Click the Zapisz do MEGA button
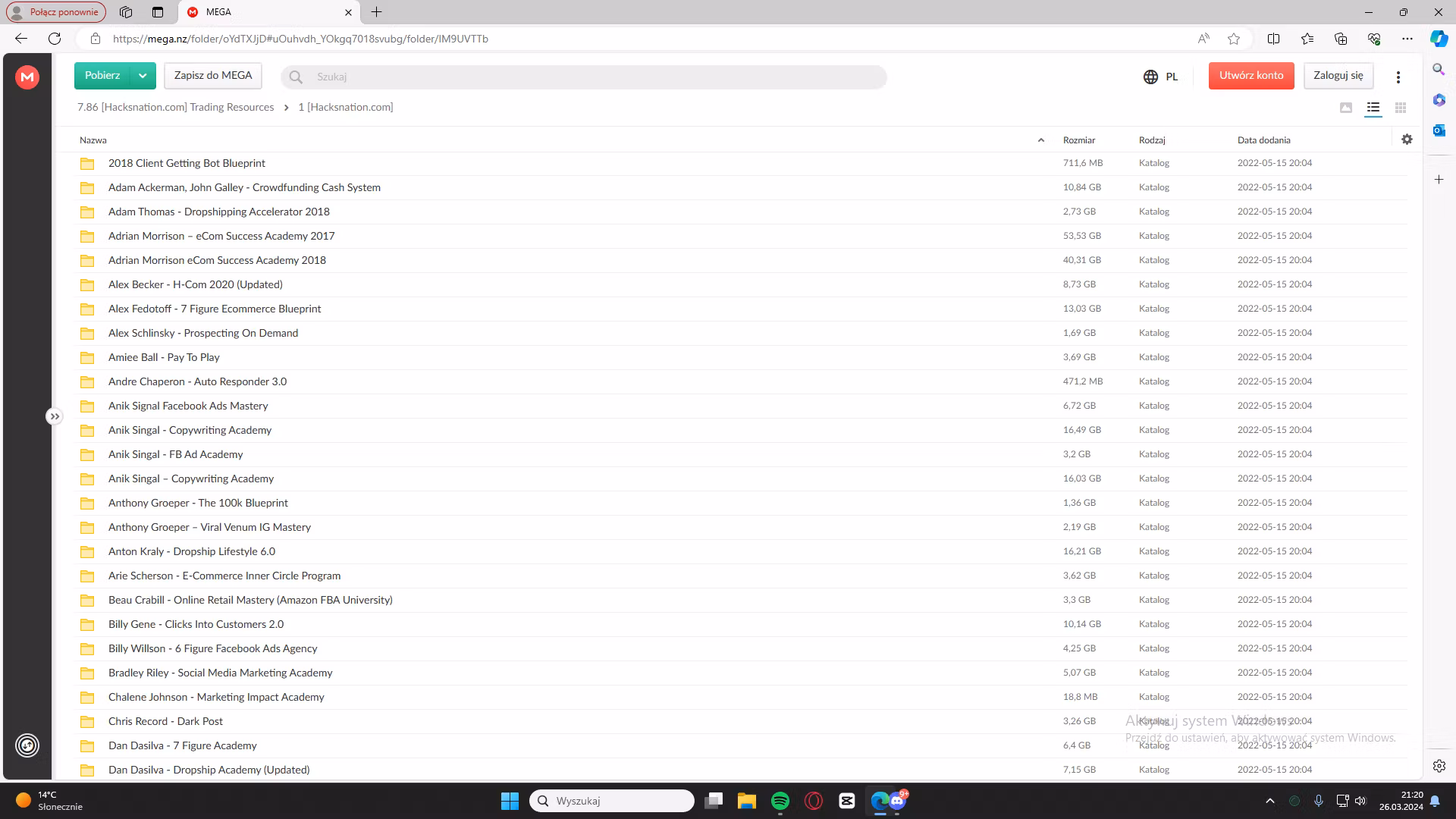Viewport: 1456px width, 819px height. click(x=213, y=76)
